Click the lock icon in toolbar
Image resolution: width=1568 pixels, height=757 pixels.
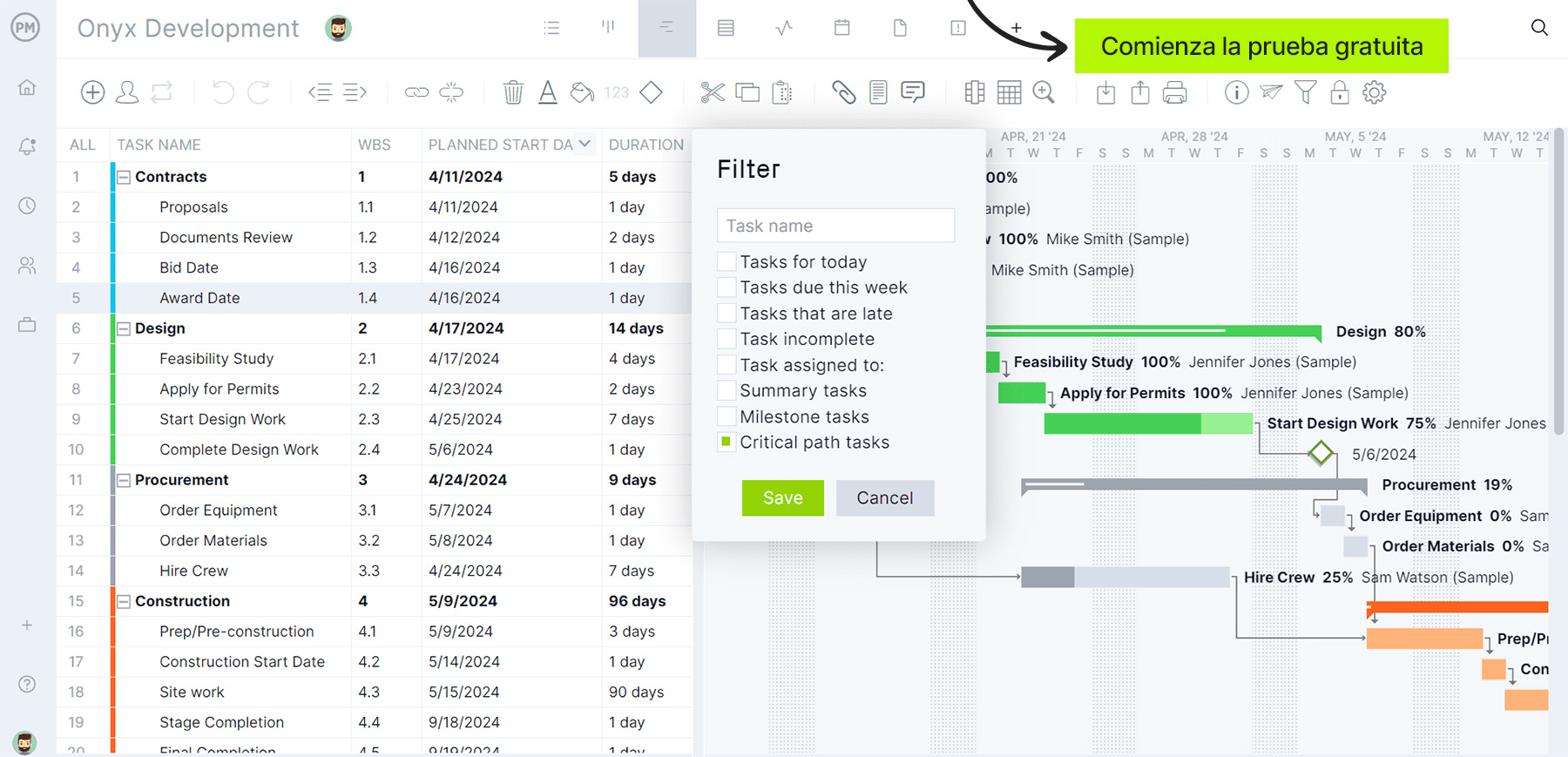pyautogui.click(x=1340, y=92)
